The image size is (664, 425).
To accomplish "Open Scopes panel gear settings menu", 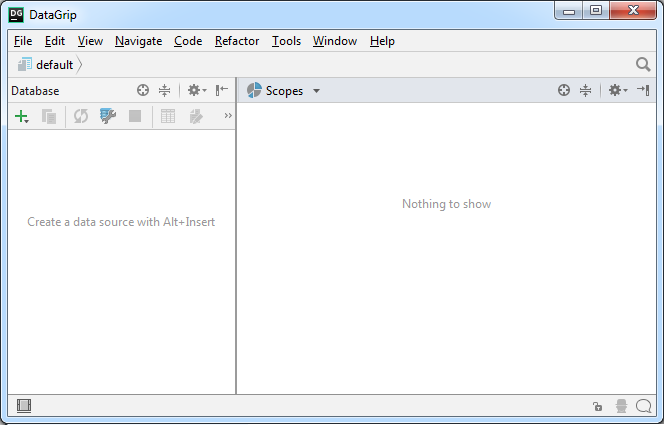I will [x=617, y=90].
